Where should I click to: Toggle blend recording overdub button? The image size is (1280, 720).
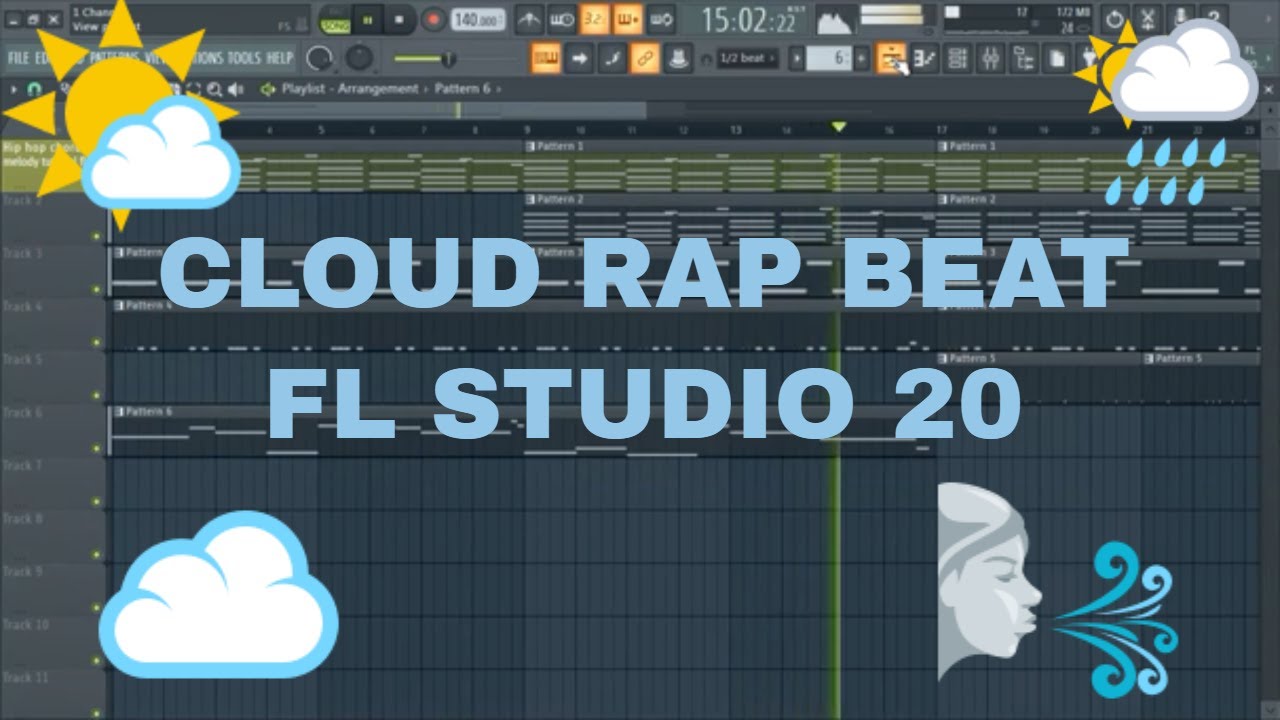(x=627, y=18)
